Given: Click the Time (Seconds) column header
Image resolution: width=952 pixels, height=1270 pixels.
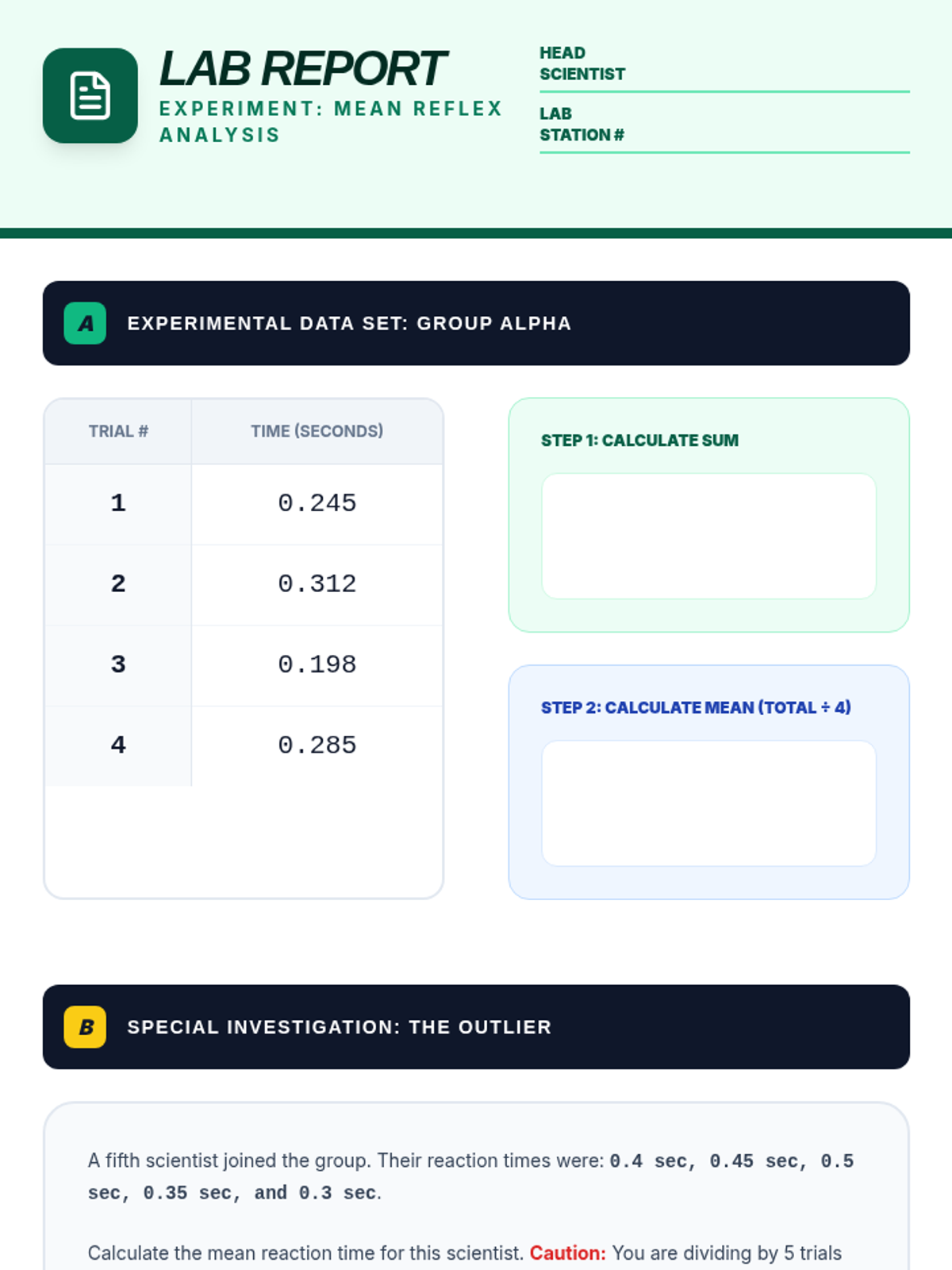Looking at the screenshot, I should [x=317, y=431].
